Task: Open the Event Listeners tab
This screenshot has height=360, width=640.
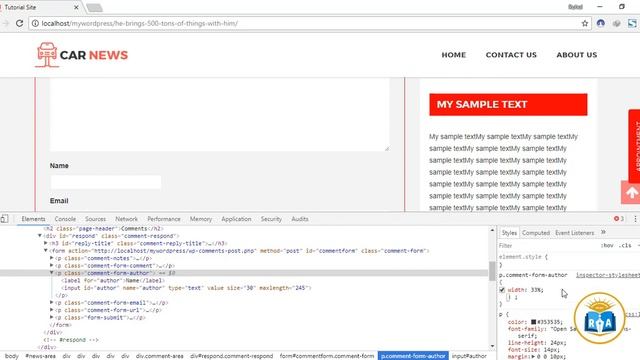Action: [x=574, y=233]
